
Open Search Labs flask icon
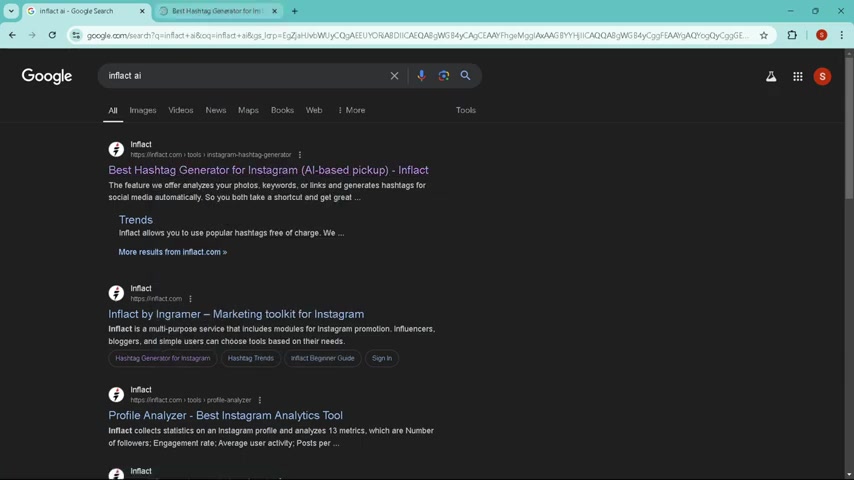pyautogui.click(x=771, y=77)
